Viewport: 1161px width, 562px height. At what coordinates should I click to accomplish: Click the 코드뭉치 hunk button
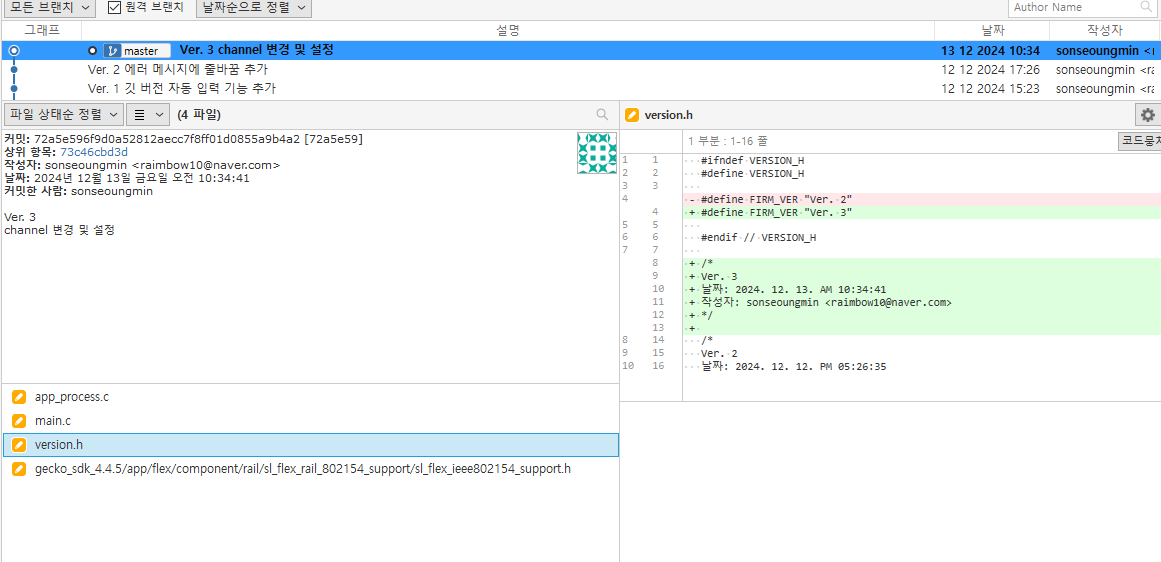[x=1140, y=141]
